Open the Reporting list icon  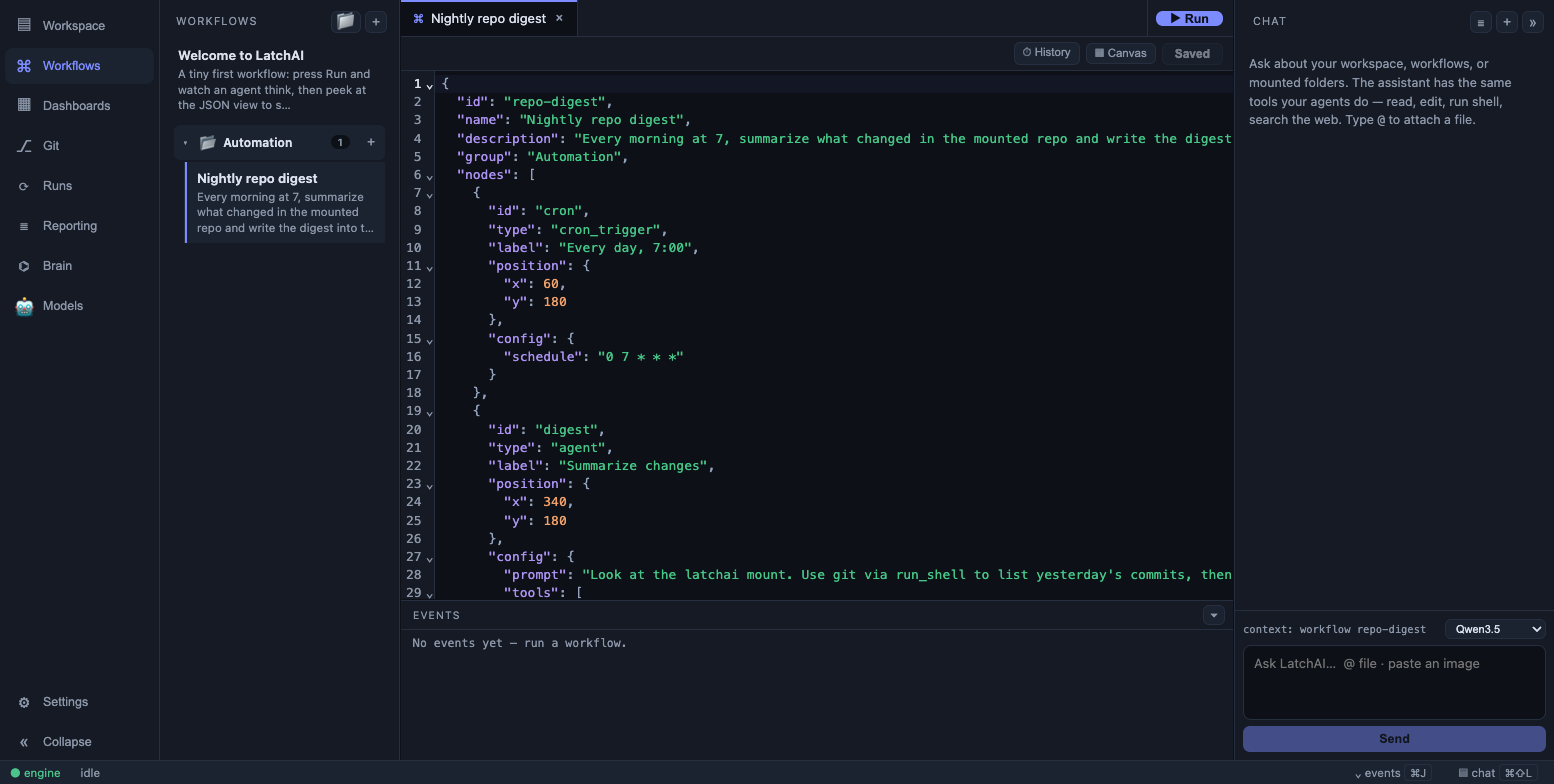[24, 226]
